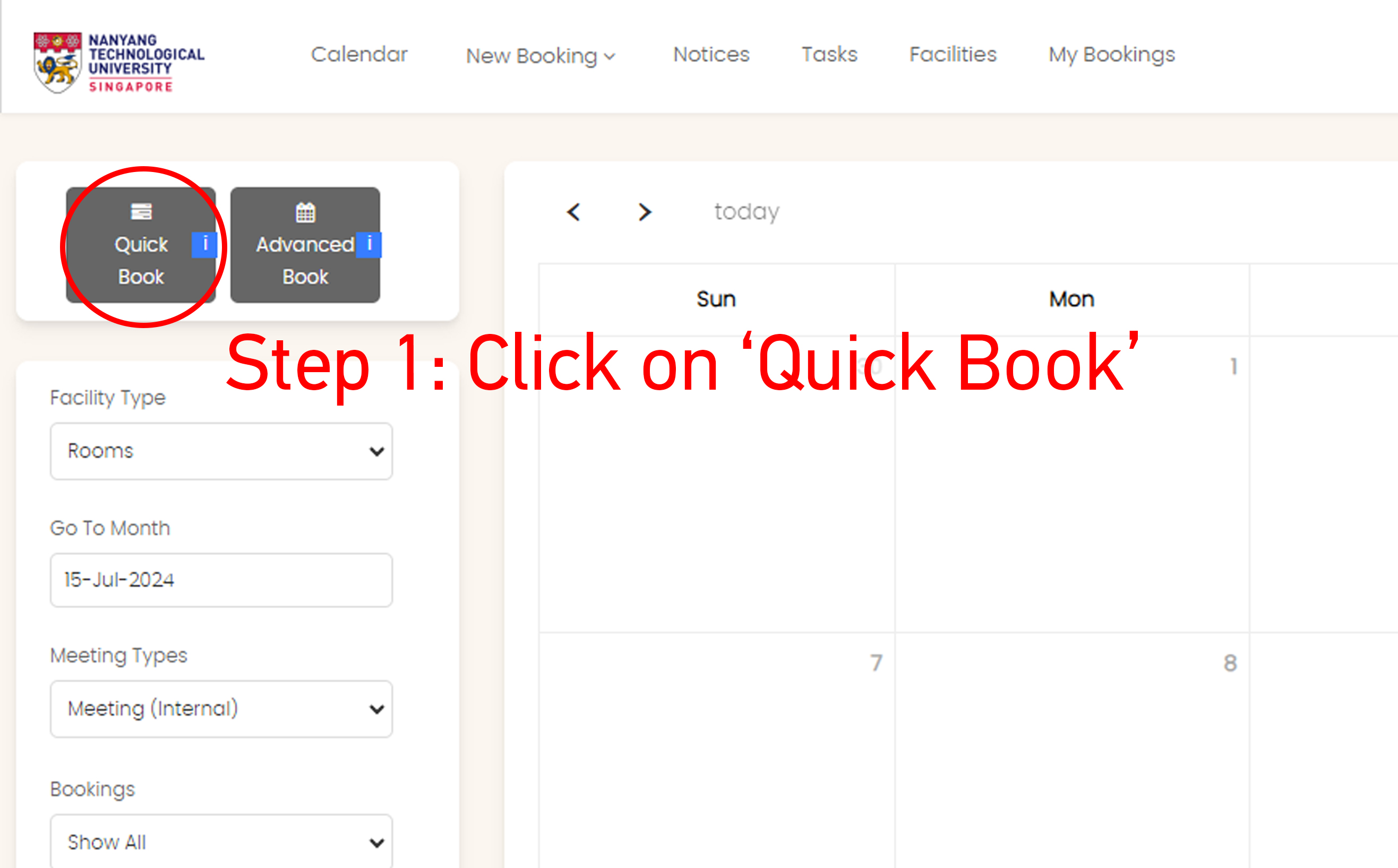Image resolution: width=1398 pixels, height=868 pixels.
Task: Open the Facilities menu item
Action: pyautogui.click(x=953, y=55)
